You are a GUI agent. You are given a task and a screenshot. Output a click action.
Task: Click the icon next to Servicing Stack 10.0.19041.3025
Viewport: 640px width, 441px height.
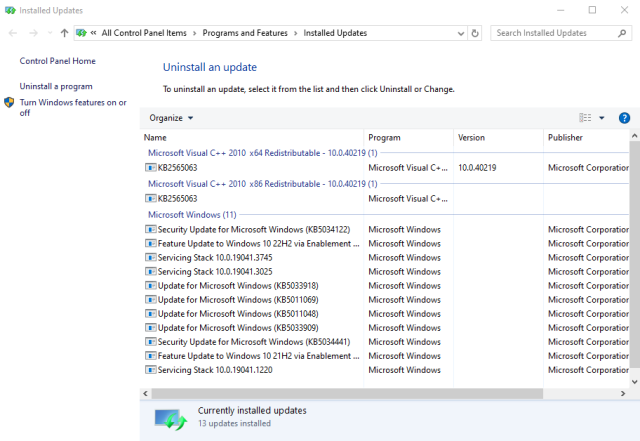click(x=151, y=272)
